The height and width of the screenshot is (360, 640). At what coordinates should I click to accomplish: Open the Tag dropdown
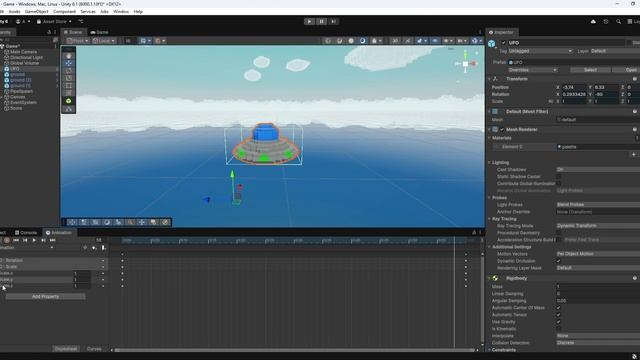(x=540, y=51)
